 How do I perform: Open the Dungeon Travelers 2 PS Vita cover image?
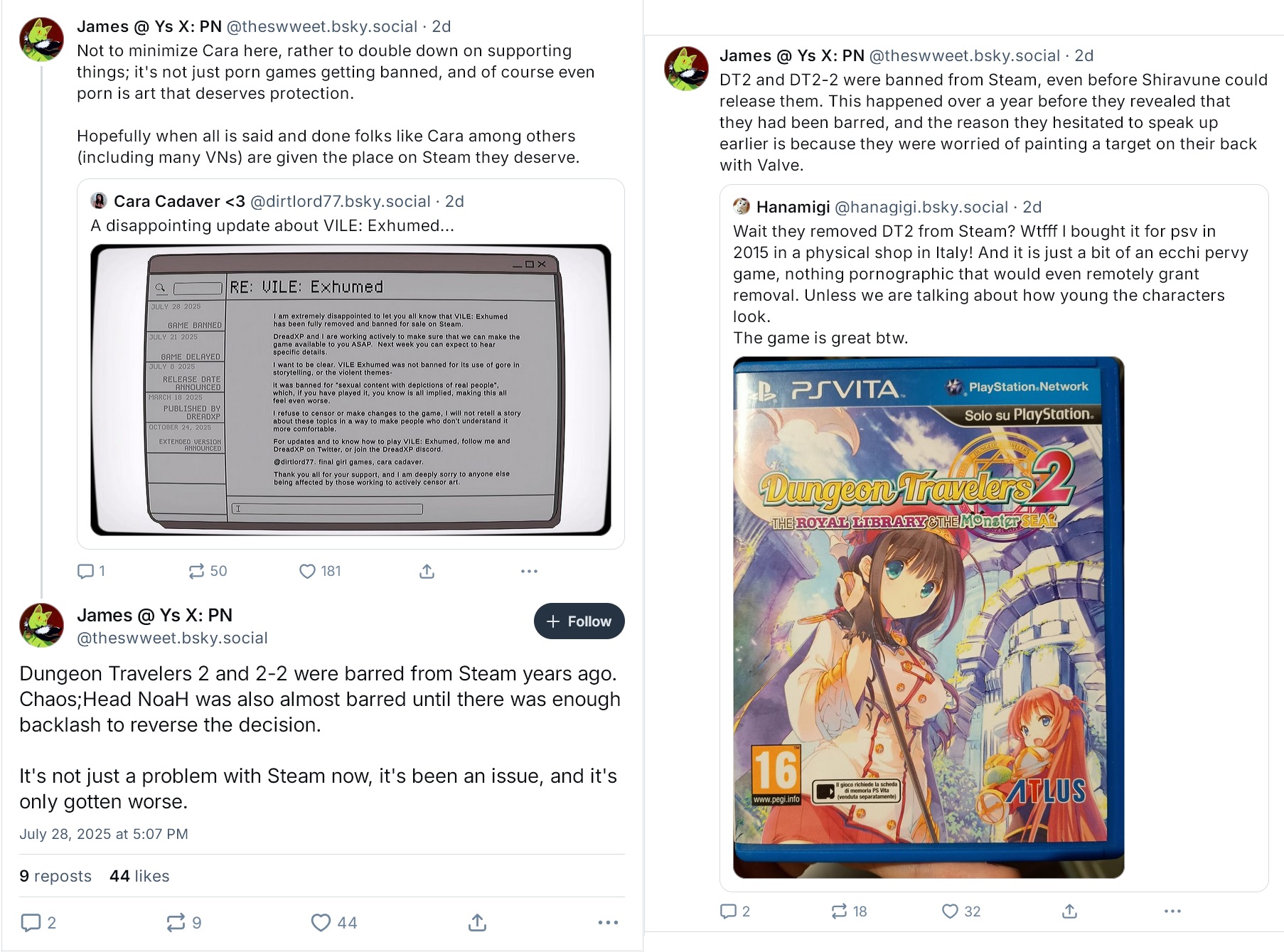pos(929,617)
